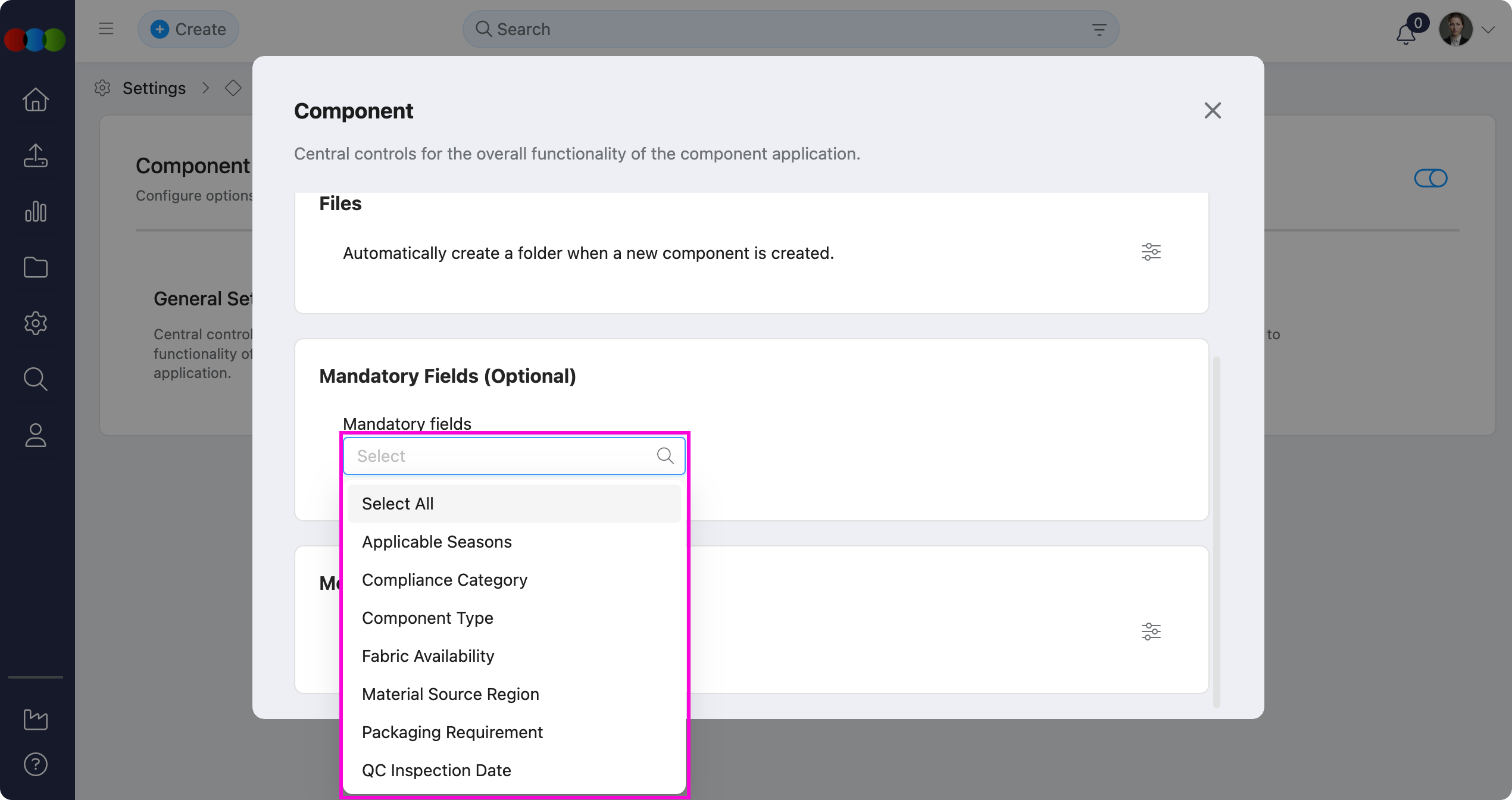Choose Select All from dropdown list
The height and width of the screenshot is (800, 1512).
[398, 504]
